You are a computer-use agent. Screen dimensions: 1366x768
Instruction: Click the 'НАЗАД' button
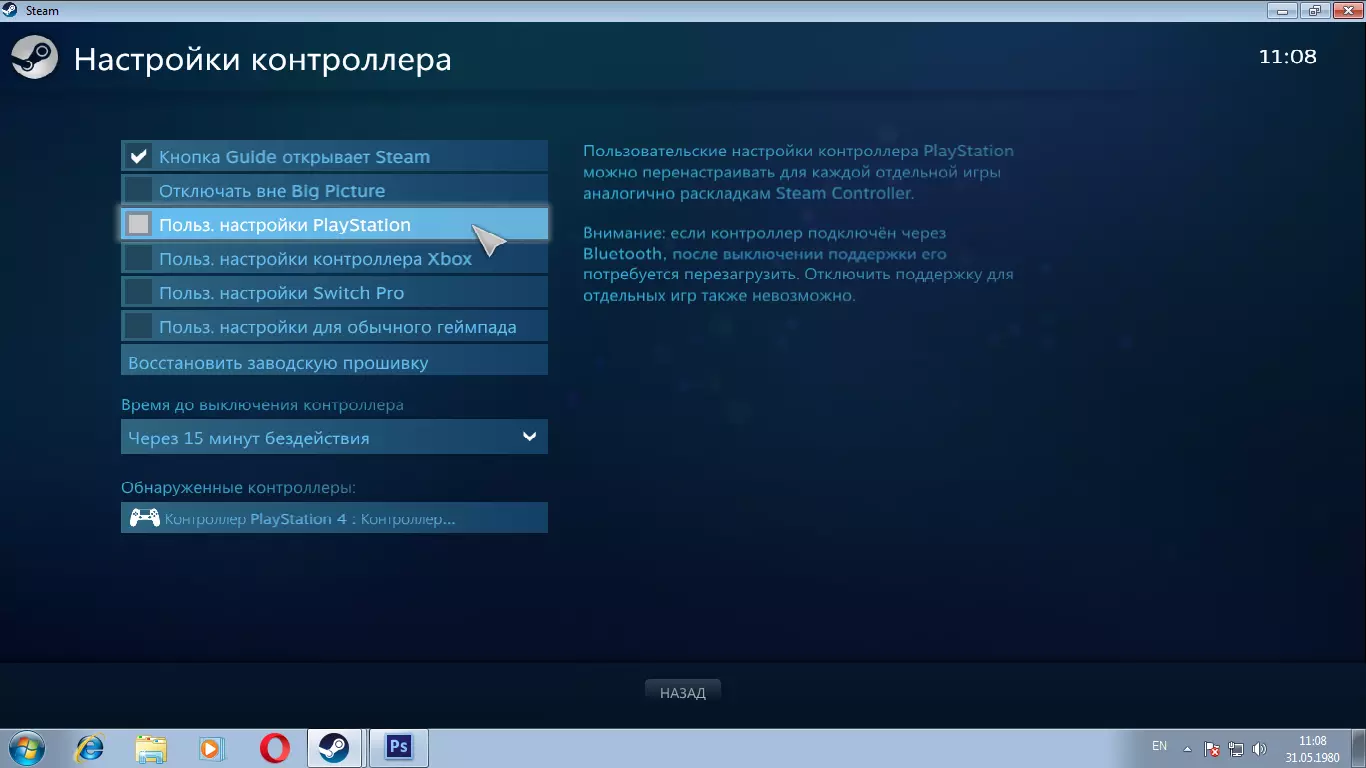click(x=683, y=692)
